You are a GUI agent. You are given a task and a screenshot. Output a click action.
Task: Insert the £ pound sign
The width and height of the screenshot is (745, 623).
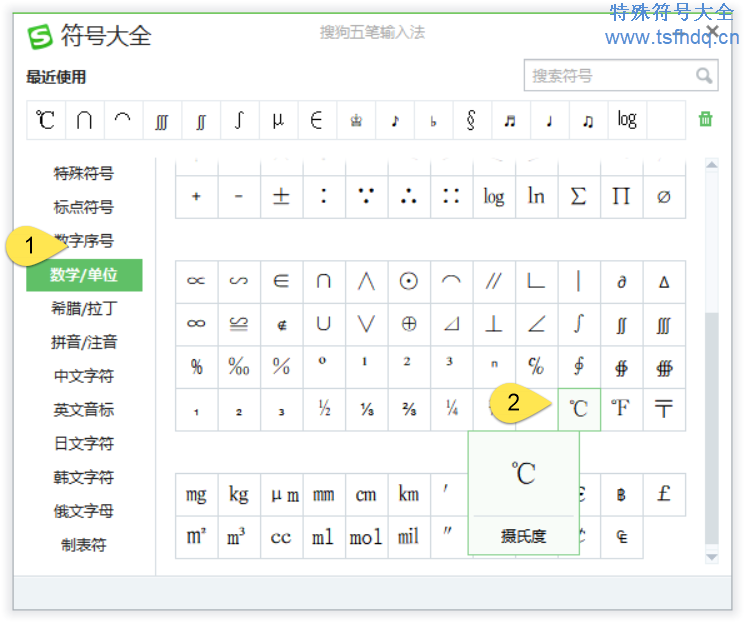point(663,494)
